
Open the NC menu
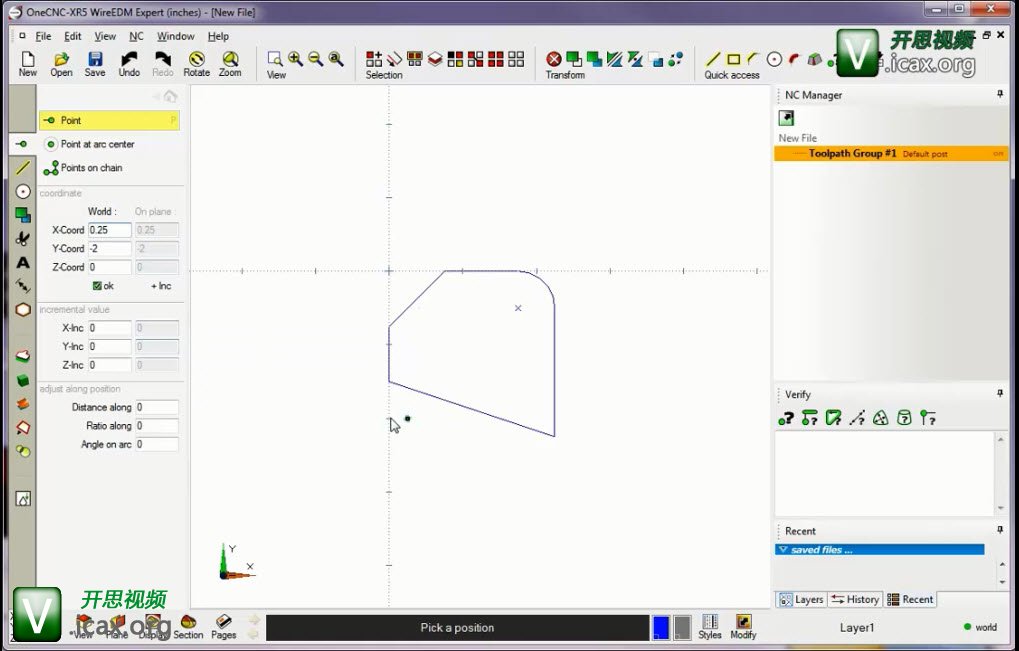(136, 36)
